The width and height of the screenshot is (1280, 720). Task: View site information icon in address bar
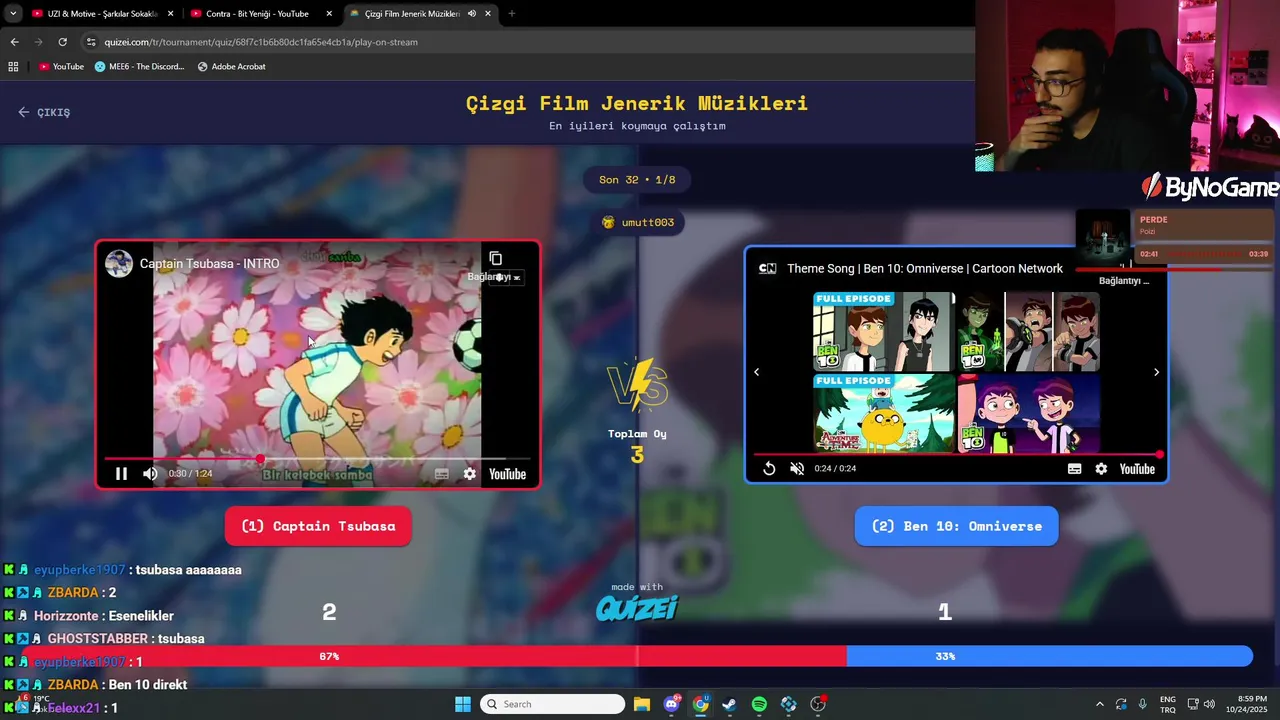click(91, 42)
